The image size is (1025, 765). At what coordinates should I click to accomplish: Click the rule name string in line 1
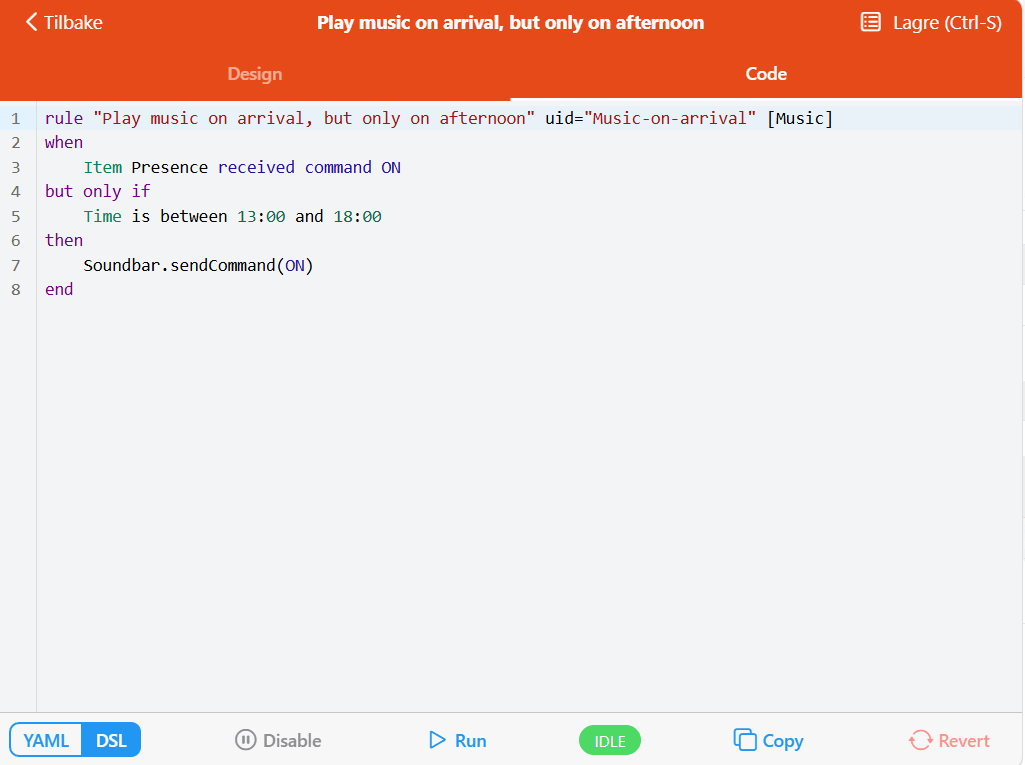tap(314, 118)
